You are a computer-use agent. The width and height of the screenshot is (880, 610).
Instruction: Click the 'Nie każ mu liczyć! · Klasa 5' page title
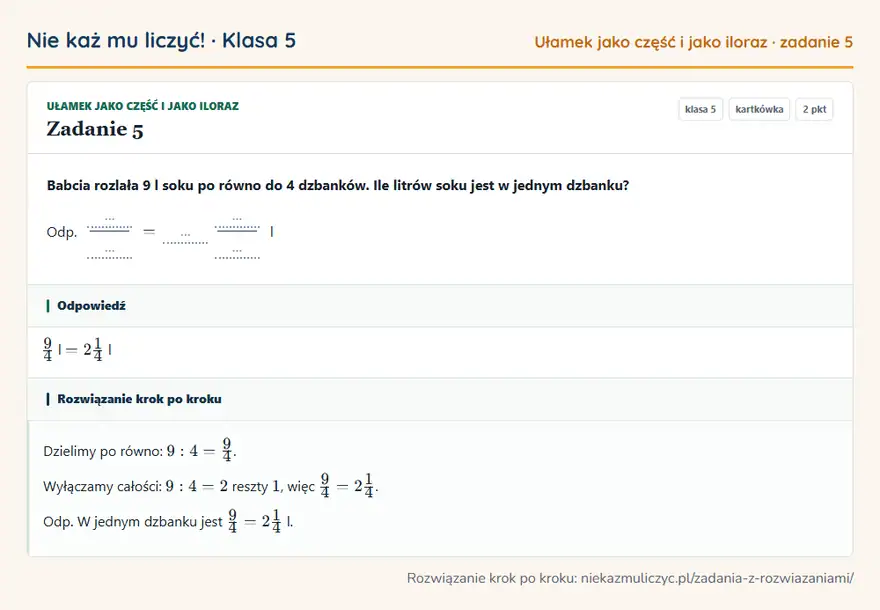(x=161, y=40)
